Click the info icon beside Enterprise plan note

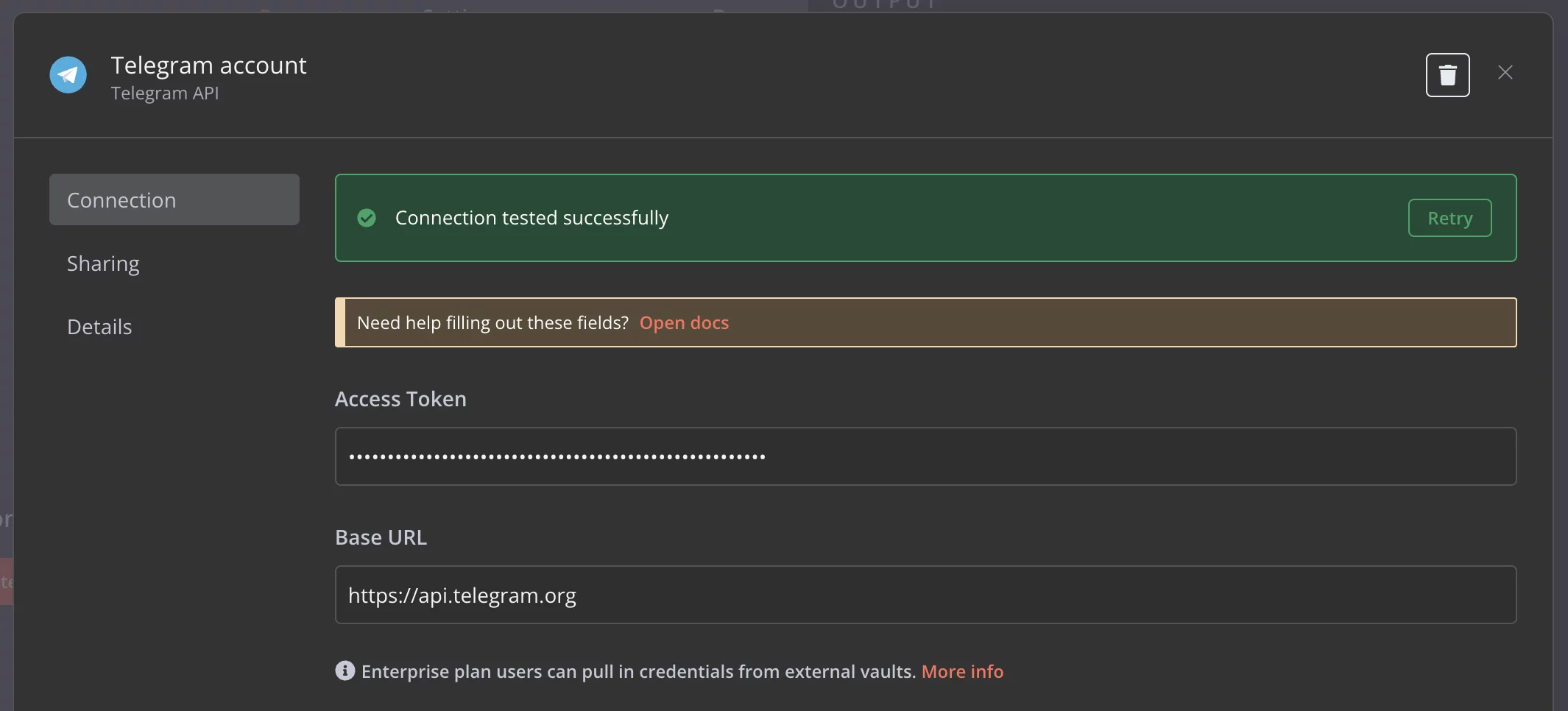(345, 671)
